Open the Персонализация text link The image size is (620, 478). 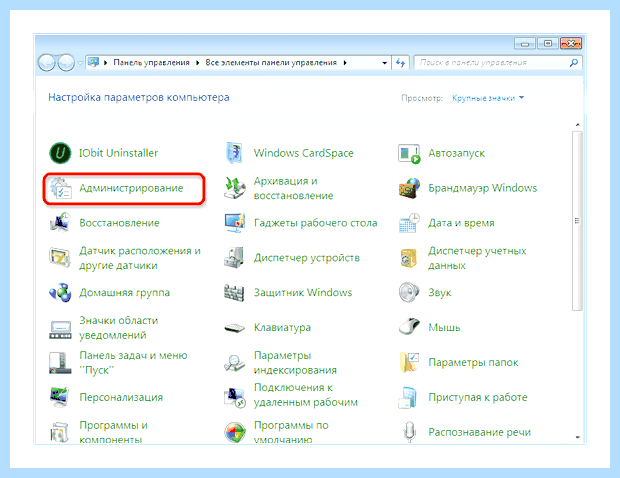[x=121, y=397]
